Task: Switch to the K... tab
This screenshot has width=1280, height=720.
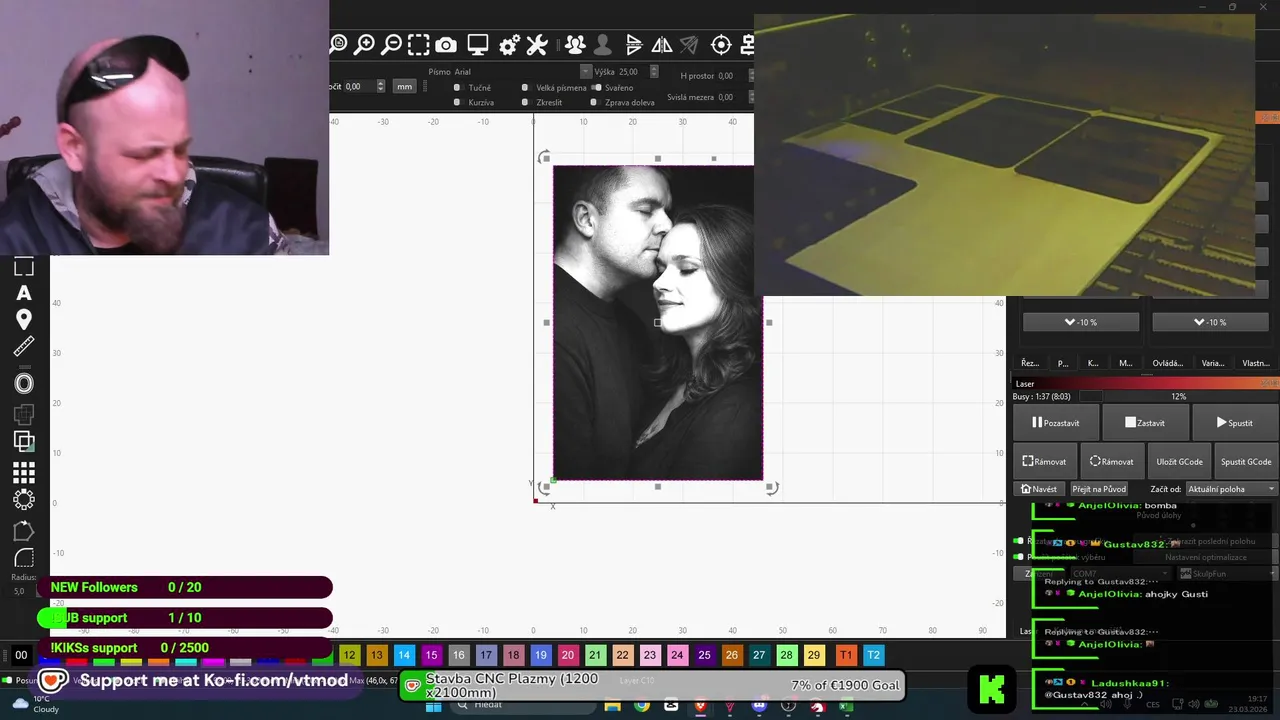Action: point(1093,363)
